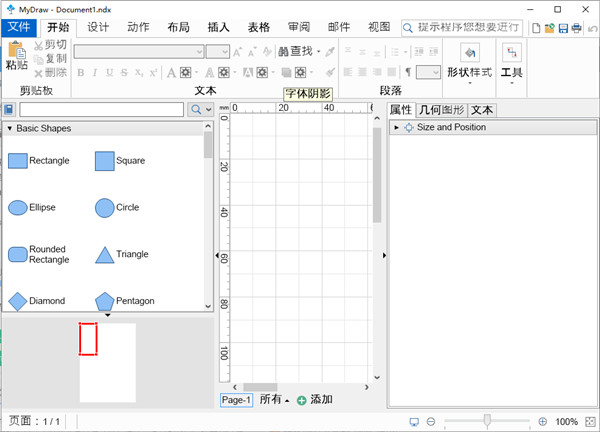Viewport: 600px width, 432px height.
Task: Select the Page-1 page tab
Action: [x=236, y=400]
